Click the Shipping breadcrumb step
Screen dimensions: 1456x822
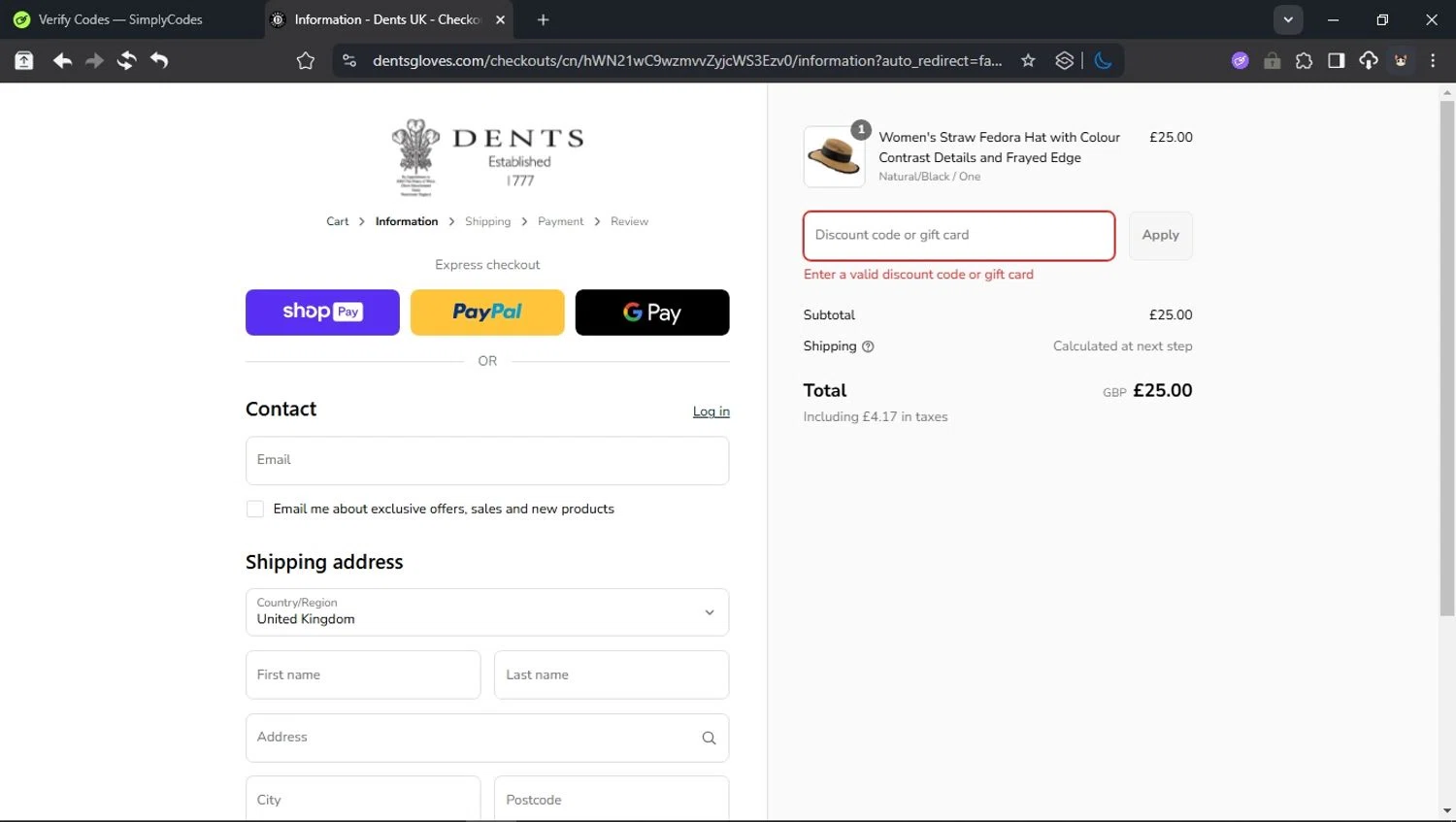click(x=487, y=221)
